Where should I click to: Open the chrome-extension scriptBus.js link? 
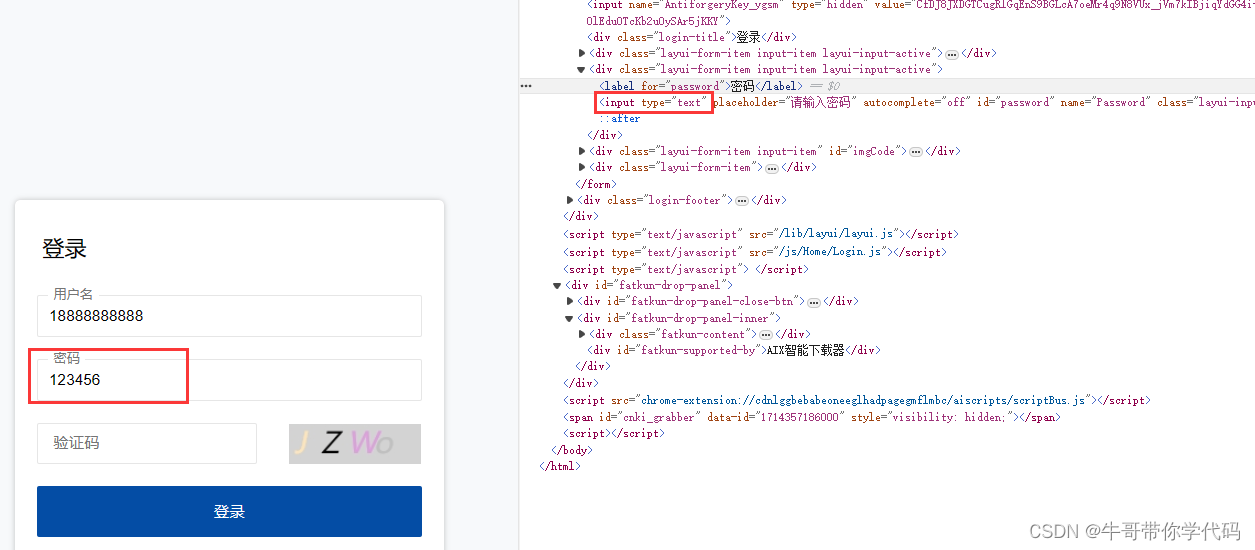pyautogui.click(x=863, y=400)
